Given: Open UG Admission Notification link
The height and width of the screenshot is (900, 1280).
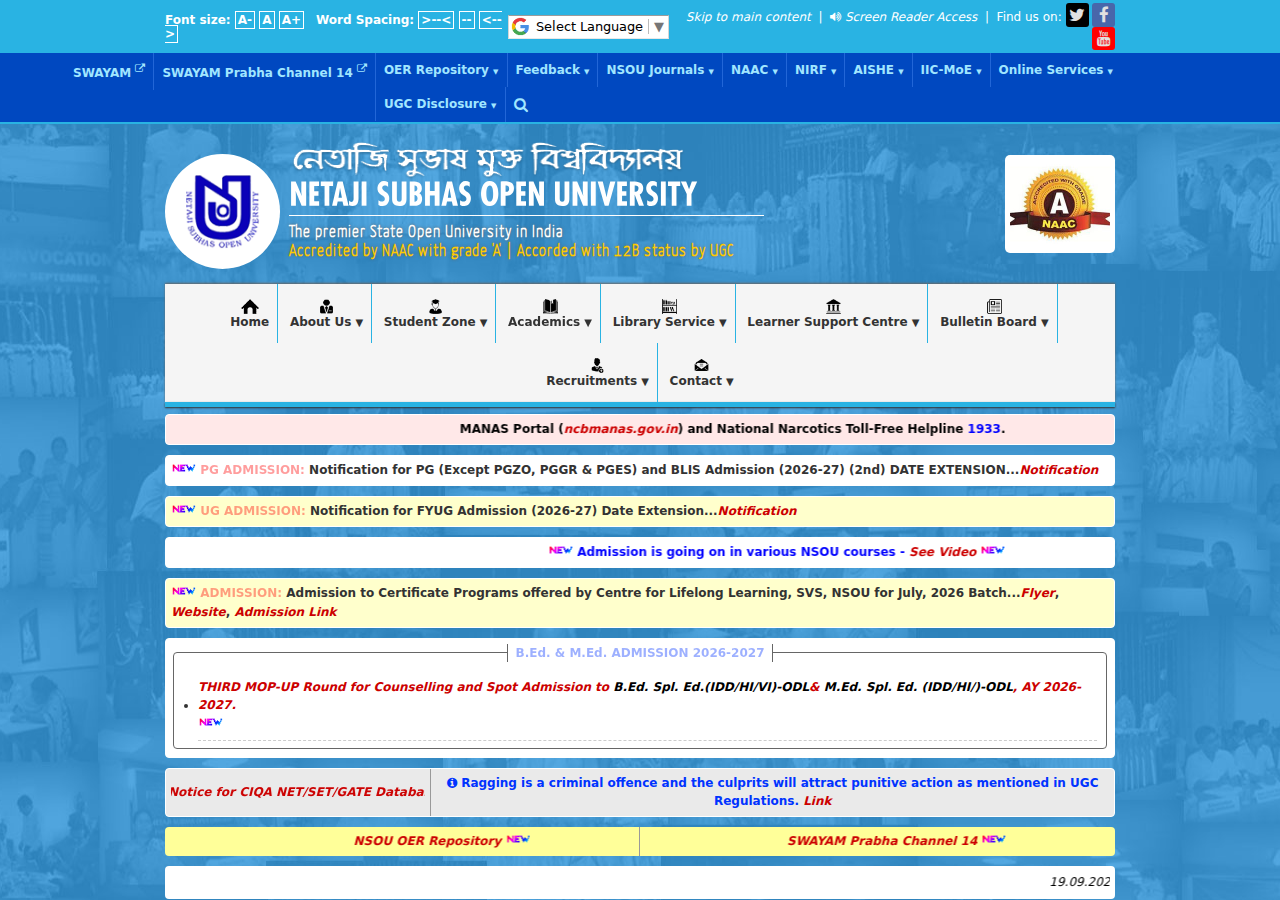Looking at the screenshot, I should 757,511.
